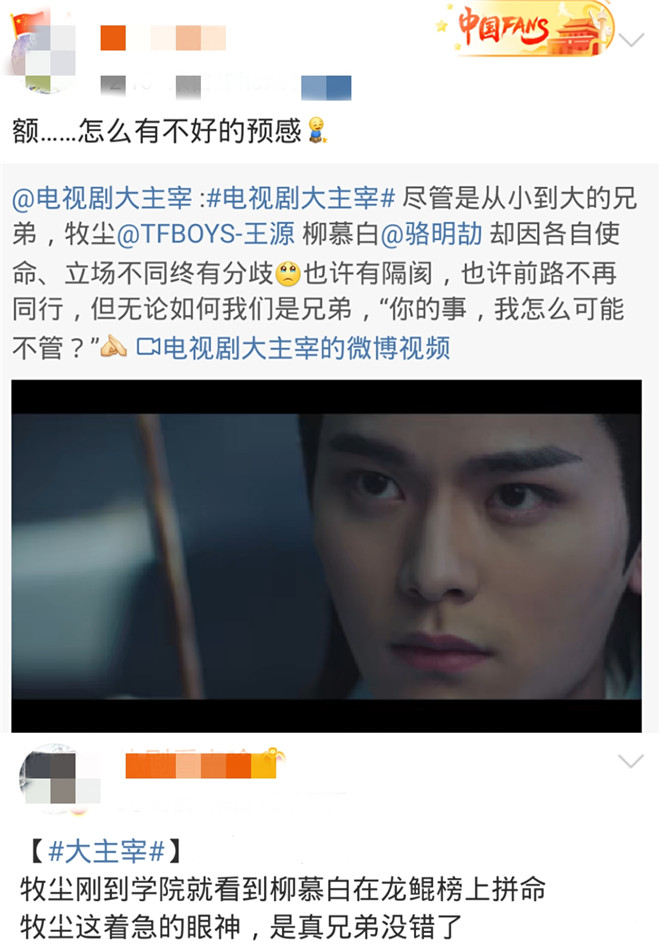Open the second poster's orange username

tap(195, 766)
